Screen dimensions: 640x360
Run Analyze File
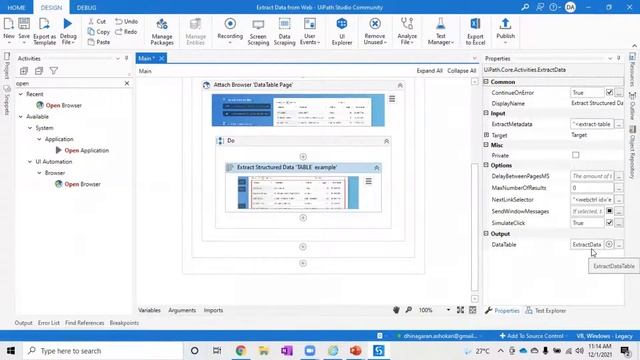click(407, 31)
